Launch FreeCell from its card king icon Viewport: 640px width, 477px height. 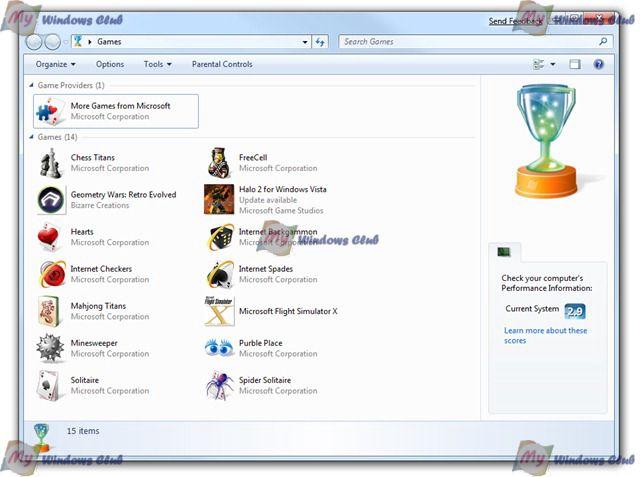pos(219,163)
